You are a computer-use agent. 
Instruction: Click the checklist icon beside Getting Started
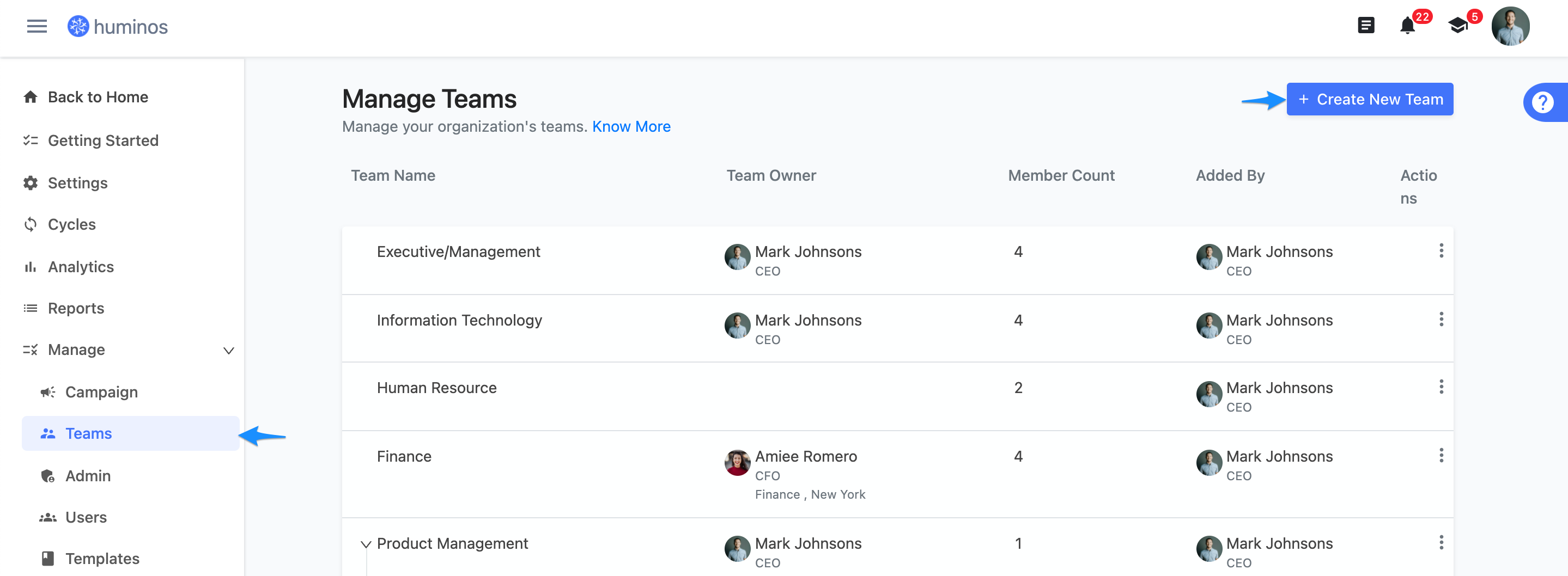click(31, 140)
